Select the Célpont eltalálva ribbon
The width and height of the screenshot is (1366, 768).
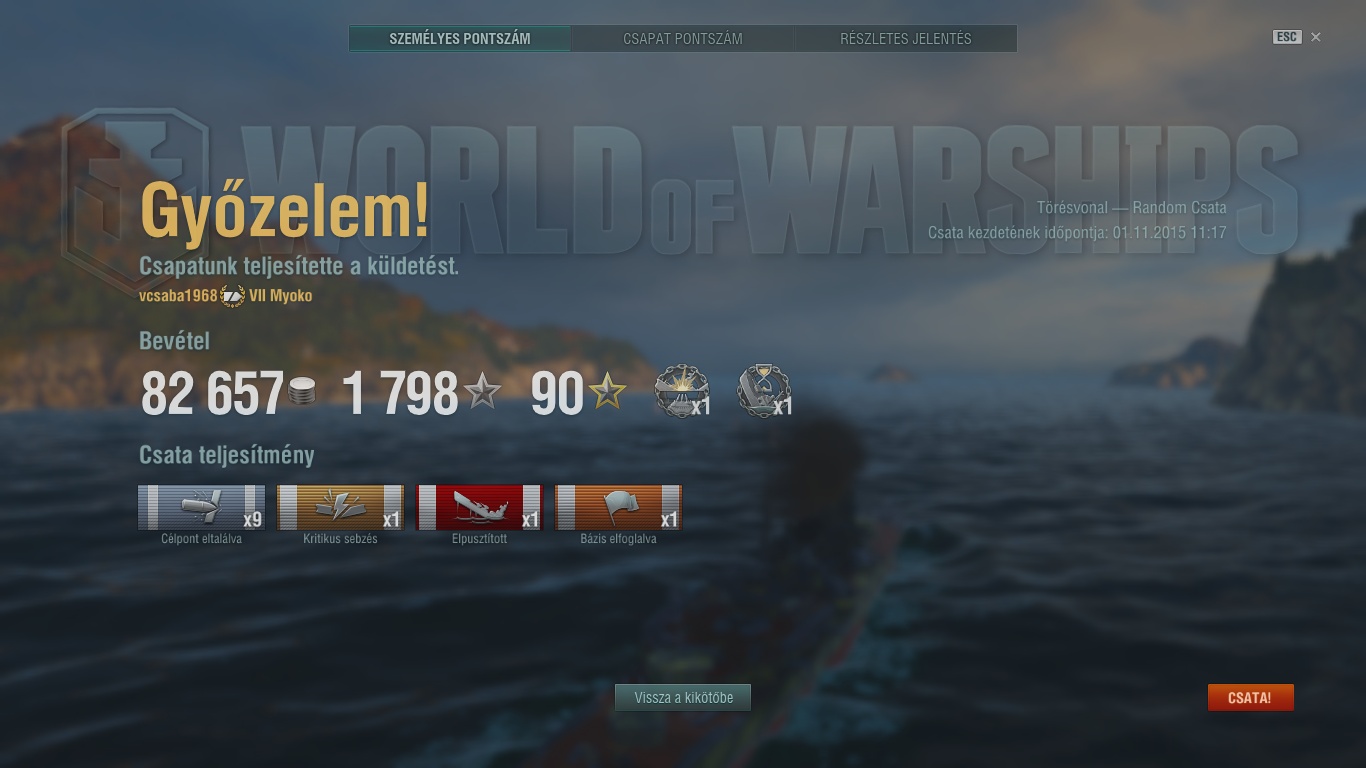click(202, 507)
